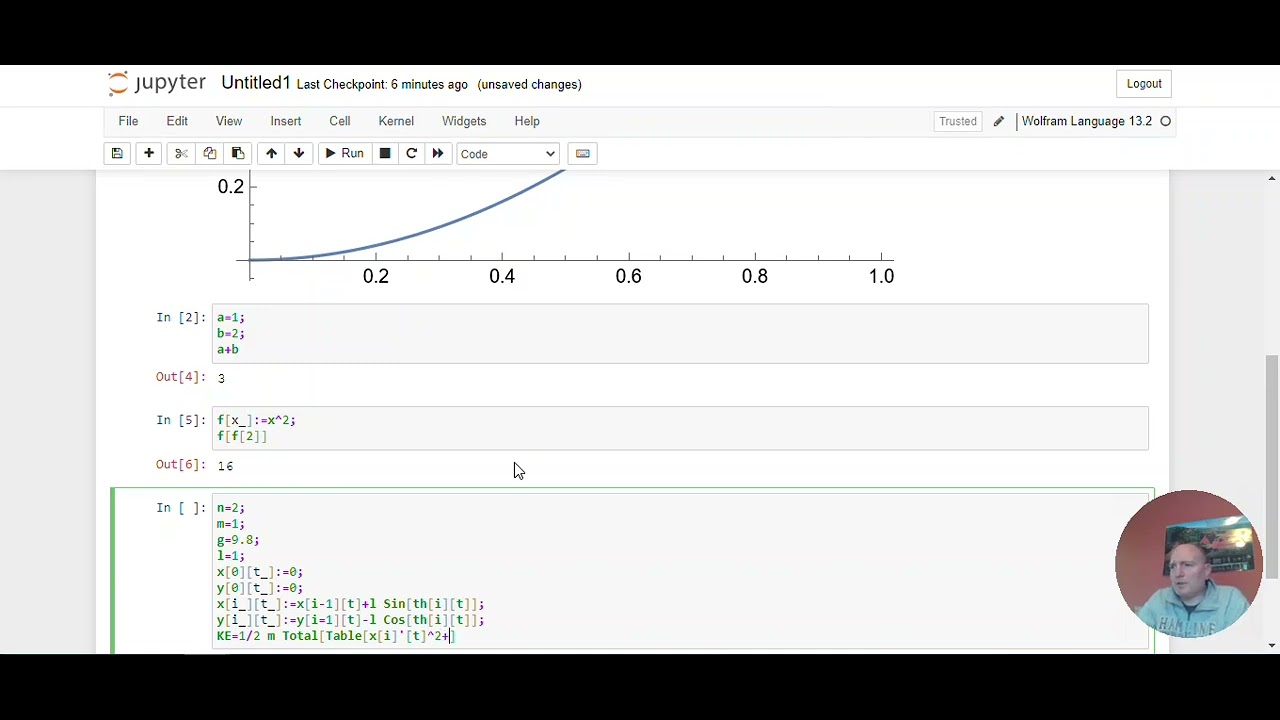Screen dimensions: 1280x720
Task: Open the Help menu
Action: [x=527, y=121]
